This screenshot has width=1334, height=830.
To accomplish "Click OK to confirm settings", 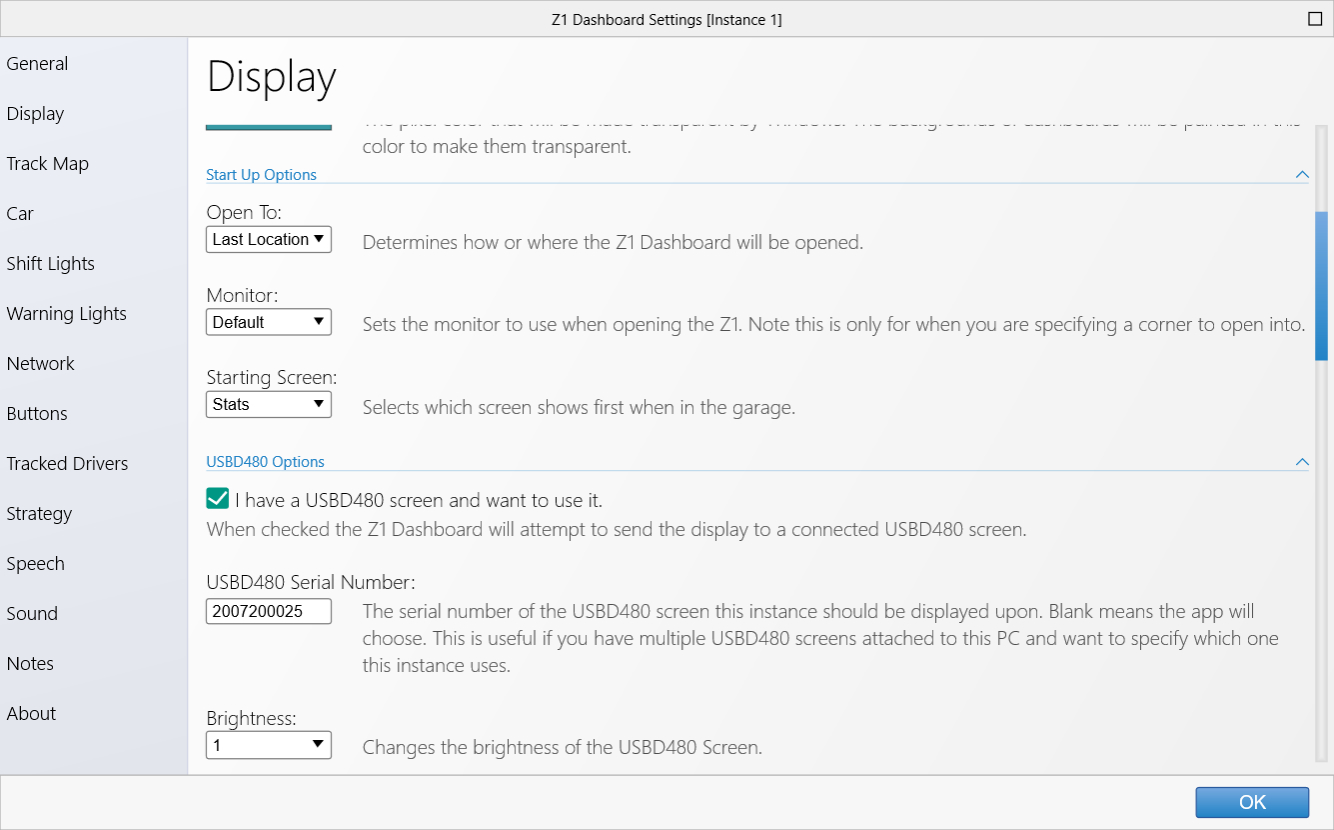I will tap(1252, 802).
